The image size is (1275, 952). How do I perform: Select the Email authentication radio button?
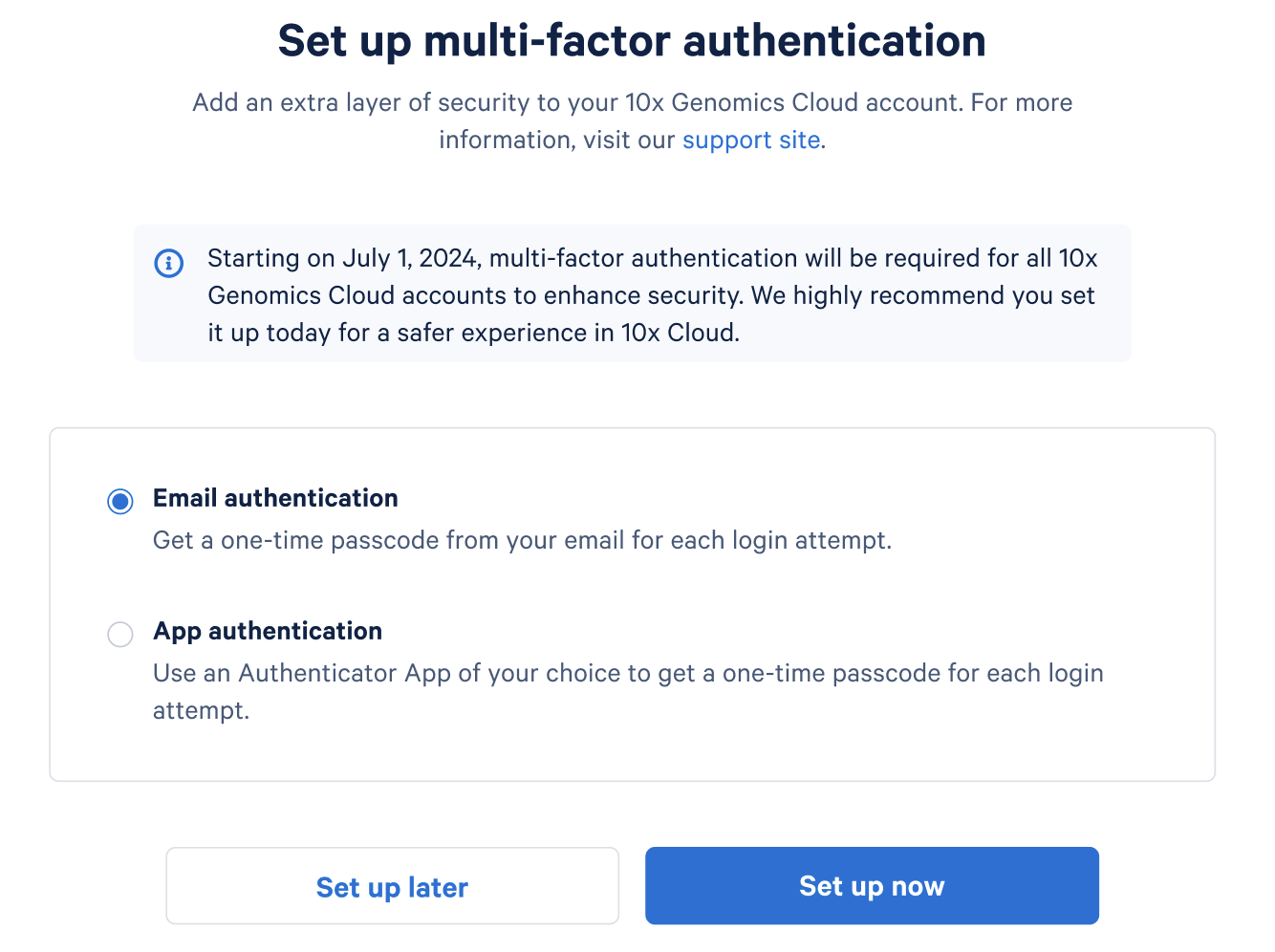[x=120, y=501]
